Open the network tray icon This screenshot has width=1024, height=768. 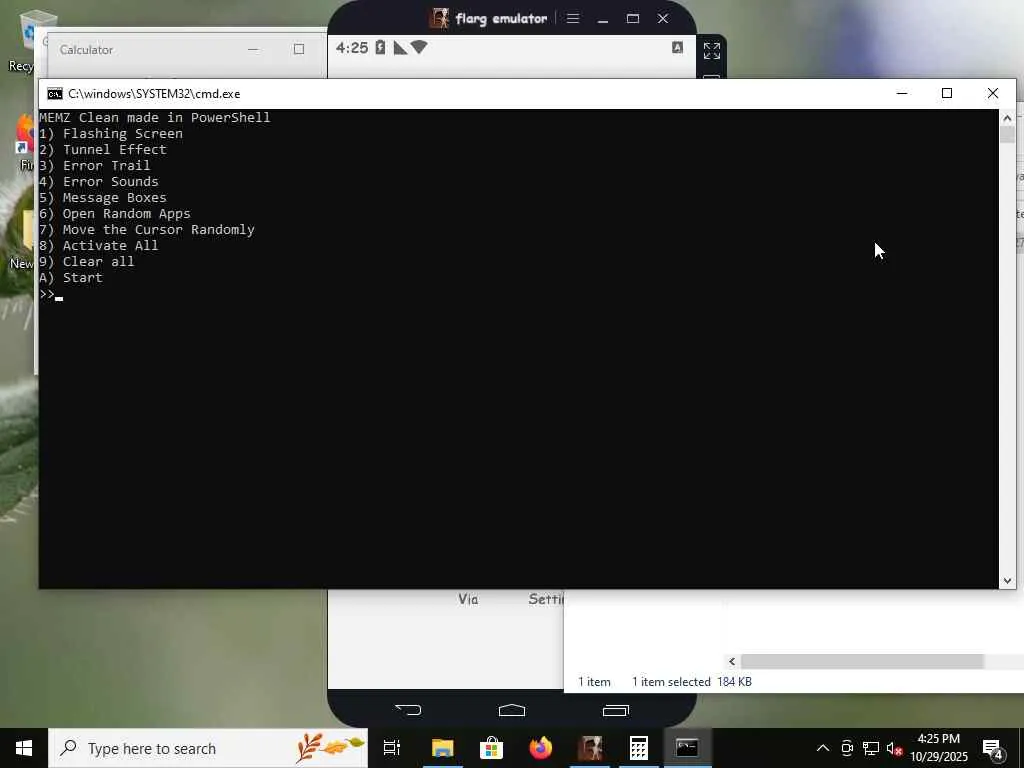(871, 748)
